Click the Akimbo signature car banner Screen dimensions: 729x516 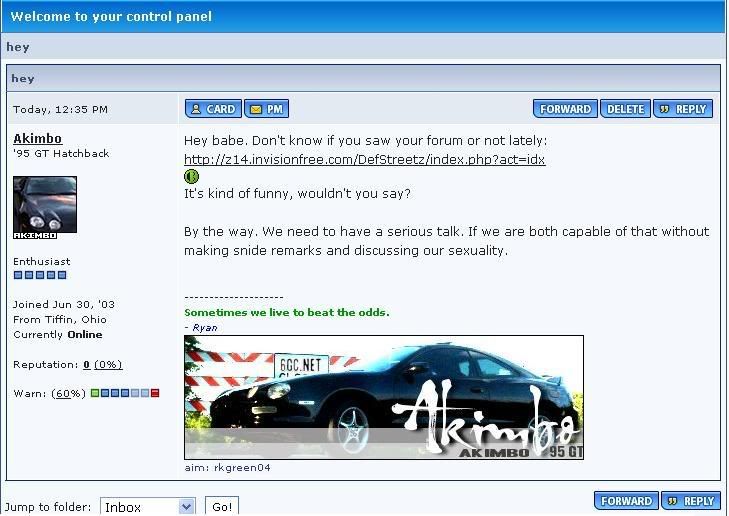click(384, 397)
